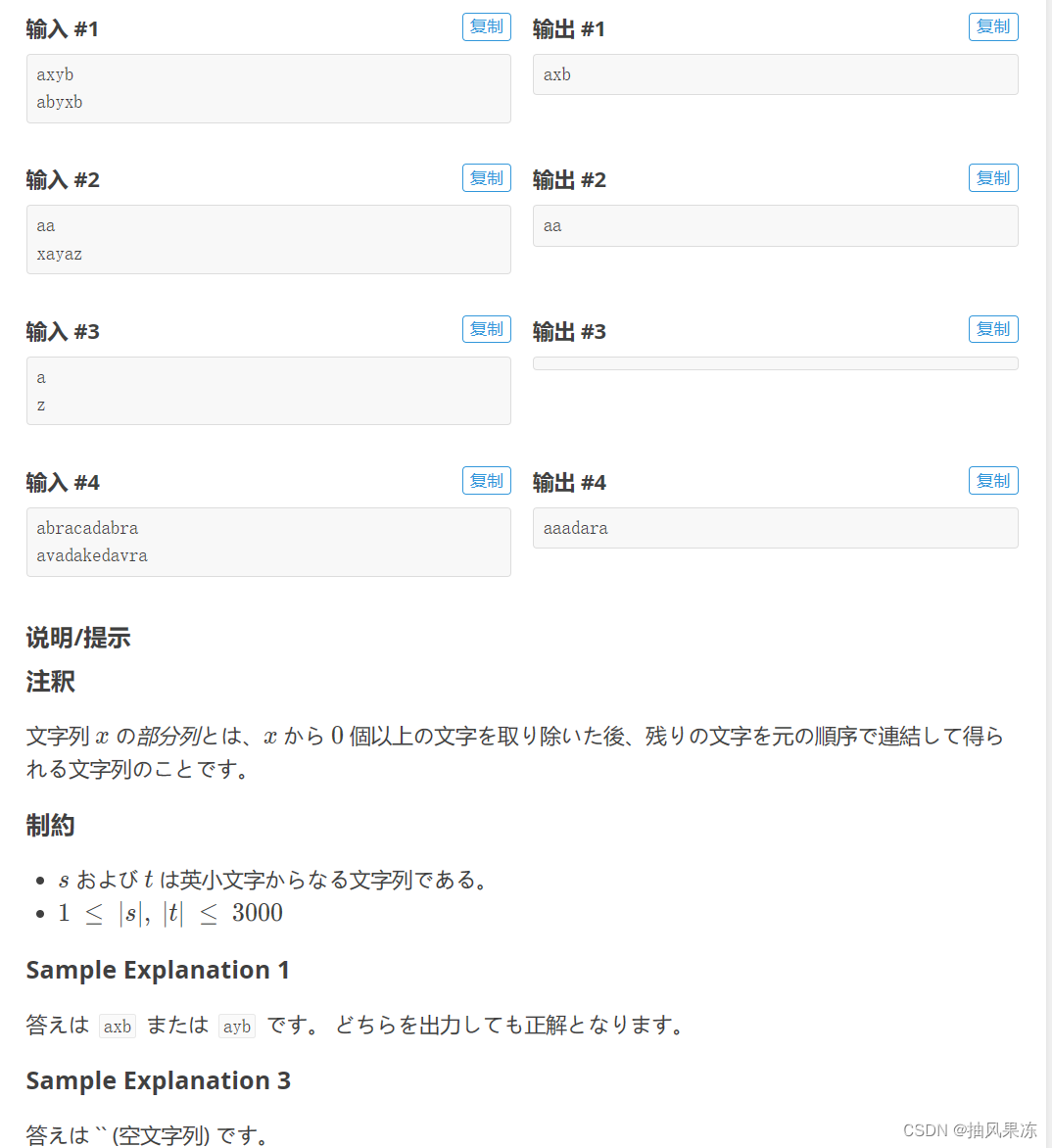Click the axyb text in 输入 #1

pos(55,74)
